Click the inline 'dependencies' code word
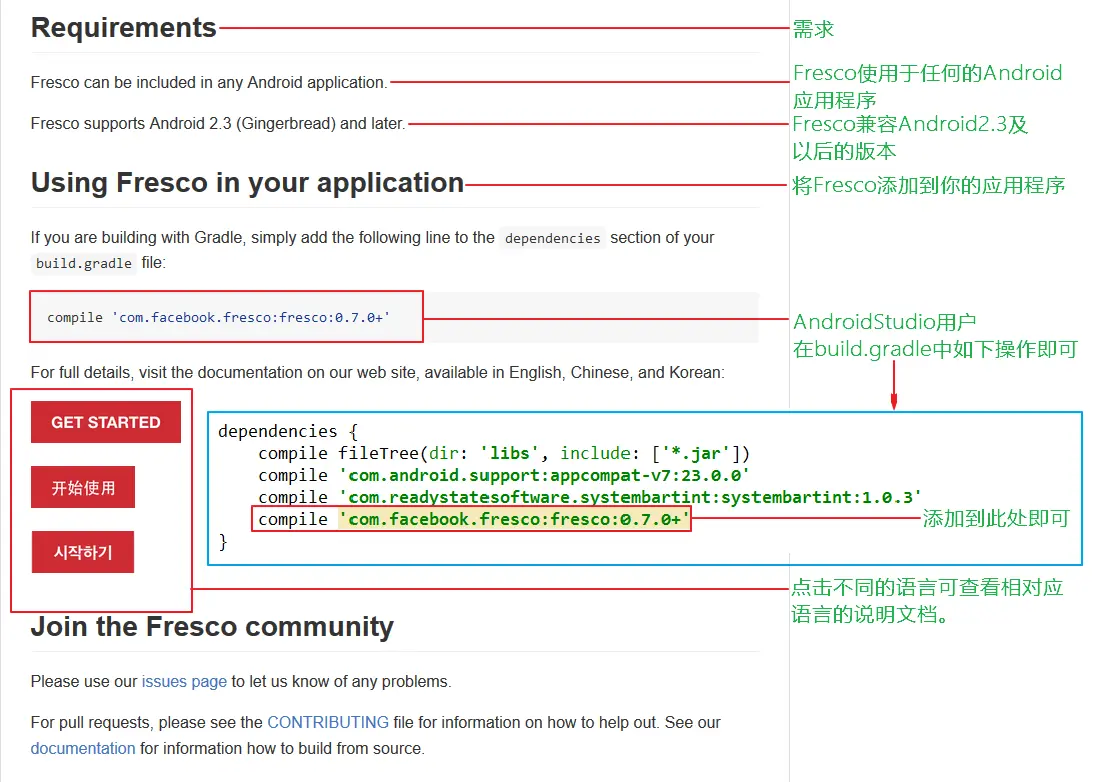The width and height of the screenshot is (1101, 782). 553,239
